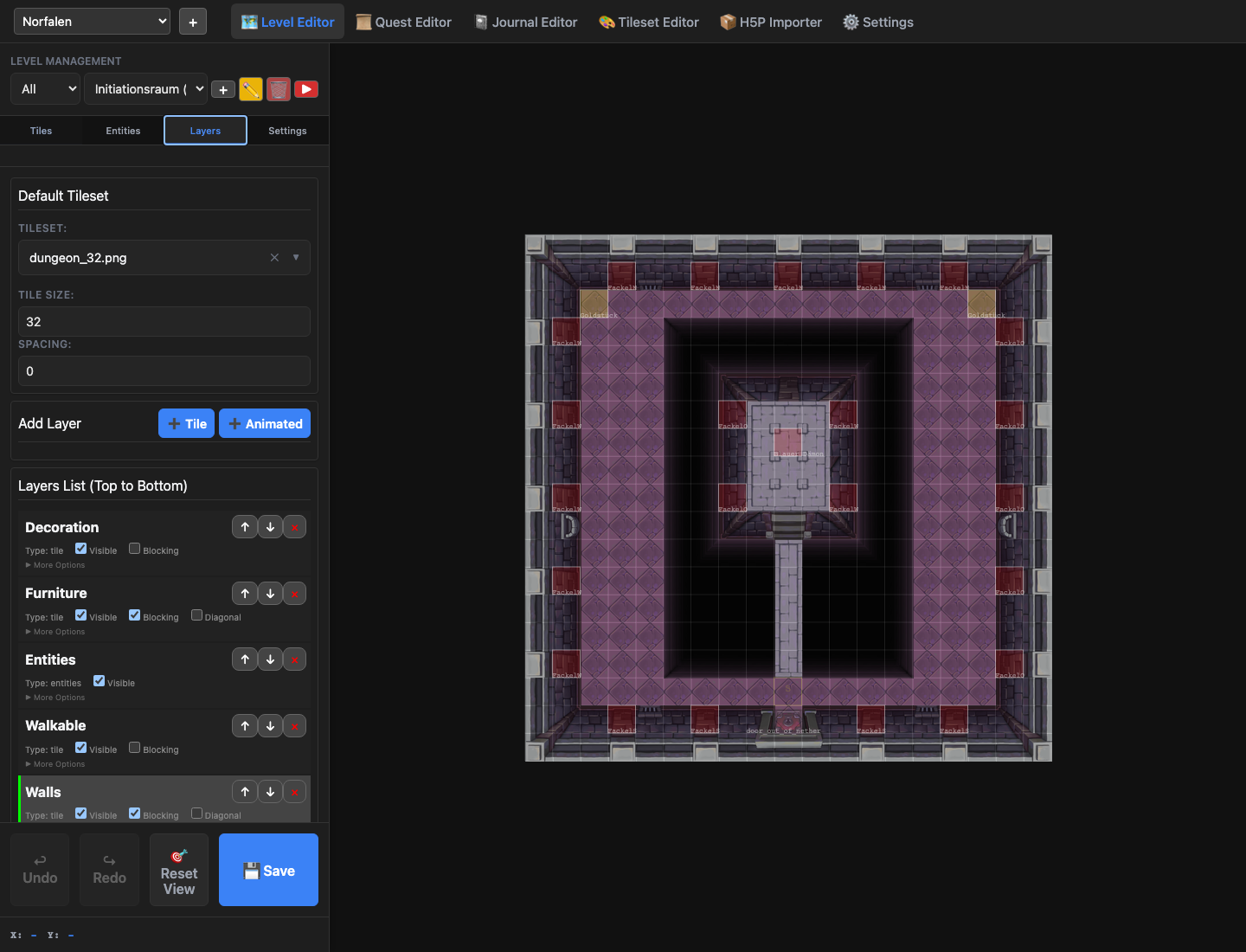Add an Animated layer

[265, 423]
